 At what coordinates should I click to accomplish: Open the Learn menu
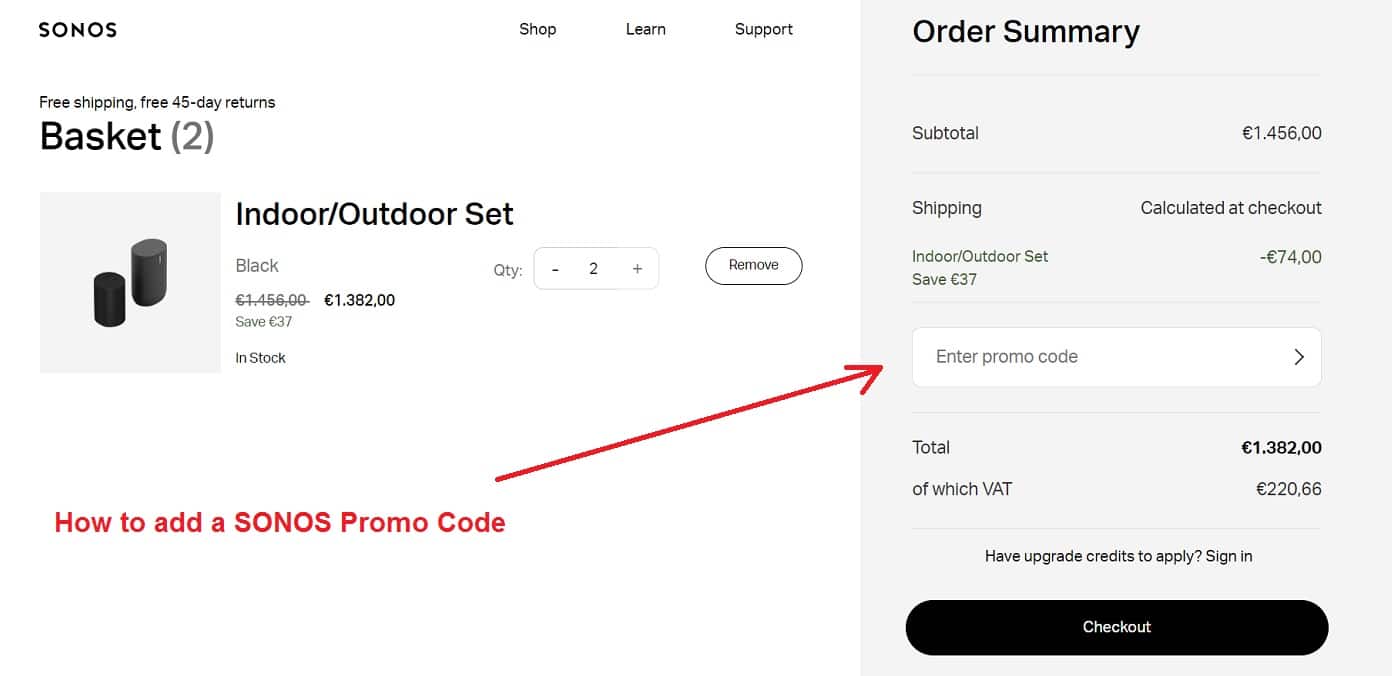click(645, 29)
